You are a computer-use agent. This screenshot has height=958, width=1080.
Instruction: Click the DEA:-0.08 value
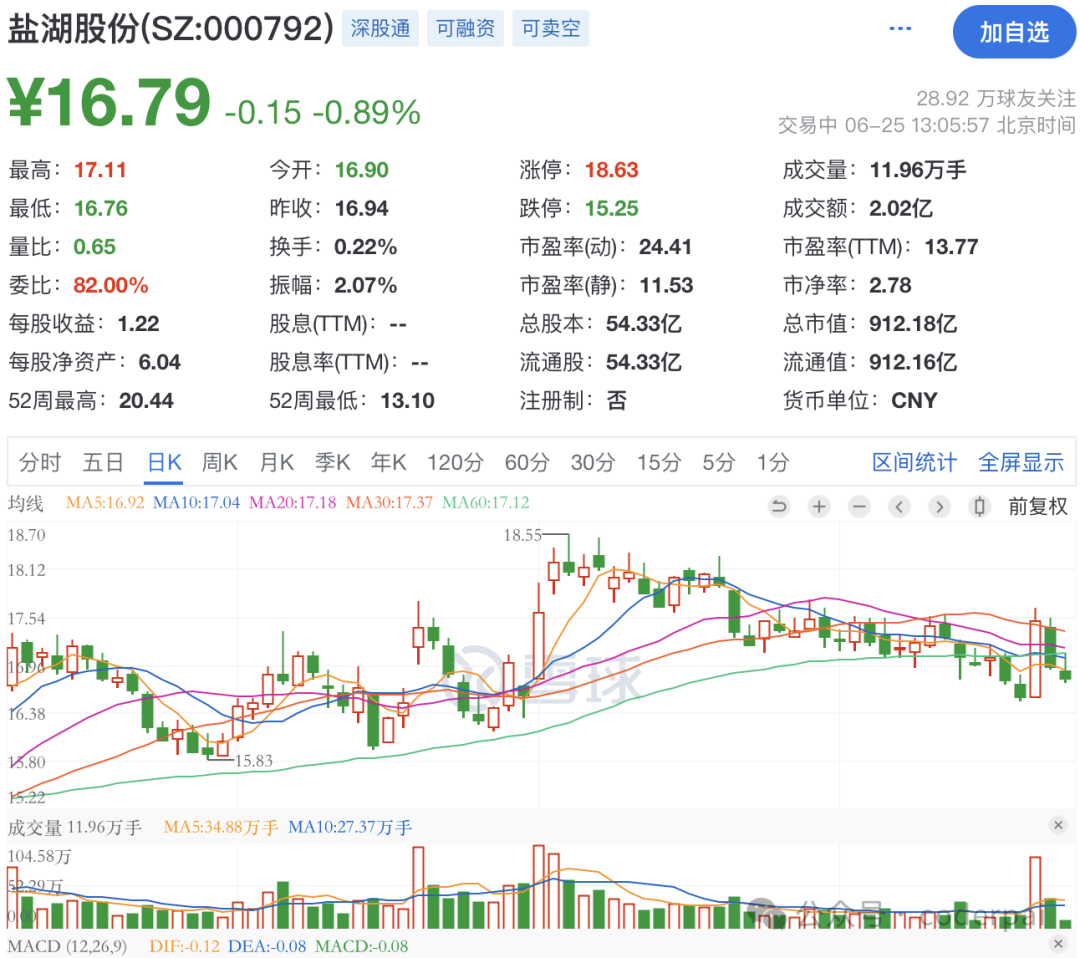[x=267, y=946]
